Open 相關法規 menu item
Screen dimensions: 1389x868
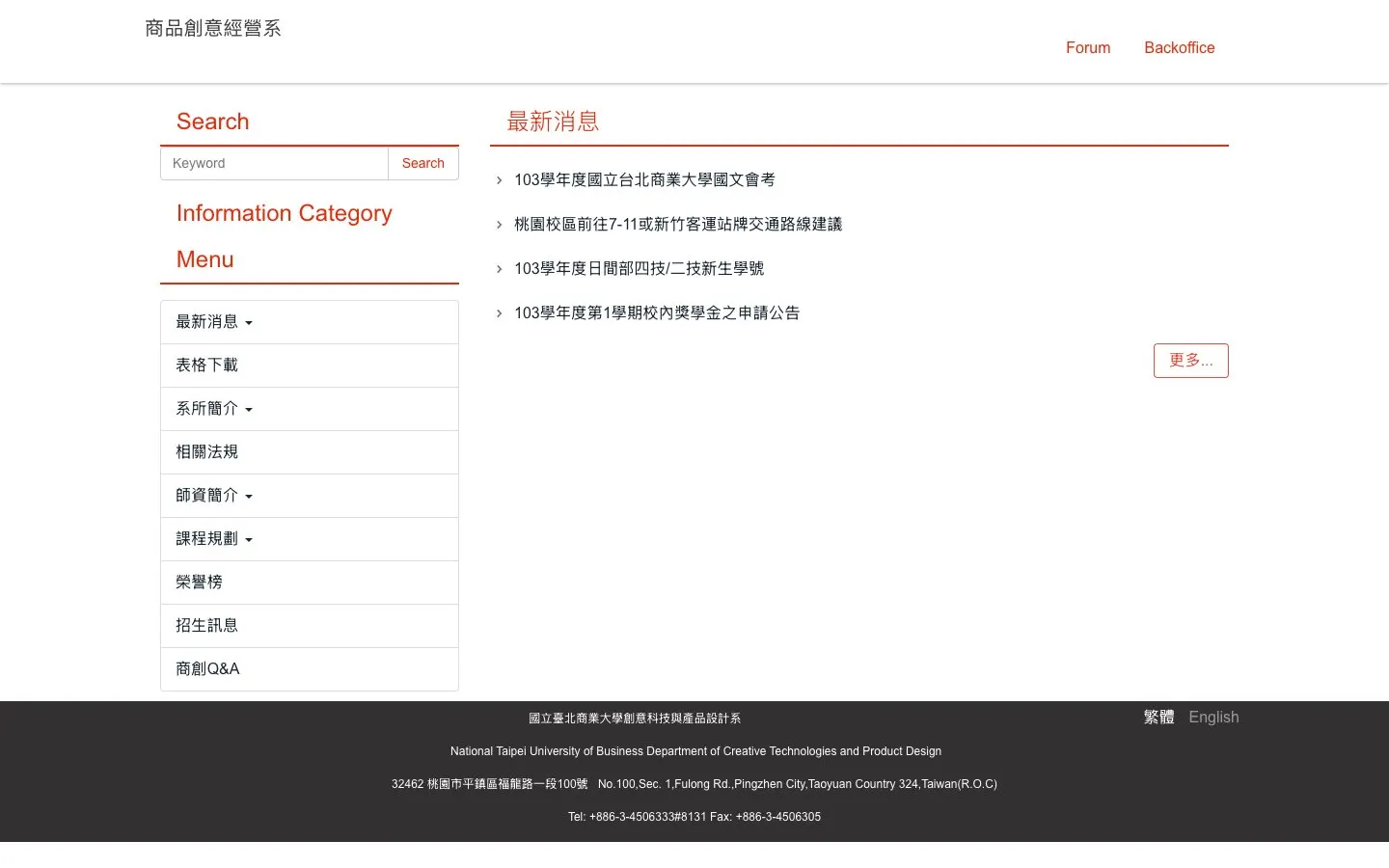(310, 452)
